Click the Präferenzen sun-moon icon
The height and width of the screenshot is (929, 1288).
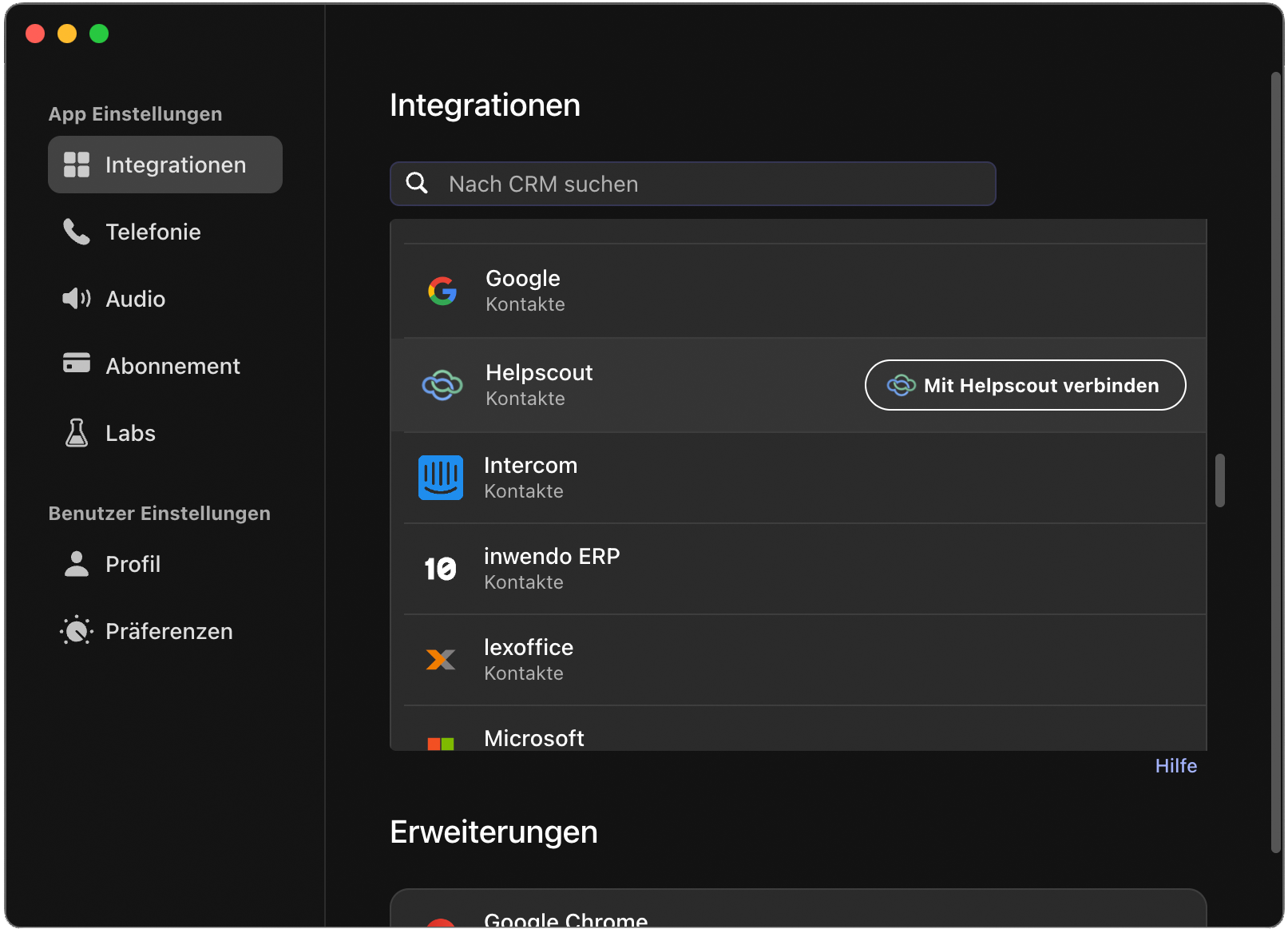(x=77, y=631)
